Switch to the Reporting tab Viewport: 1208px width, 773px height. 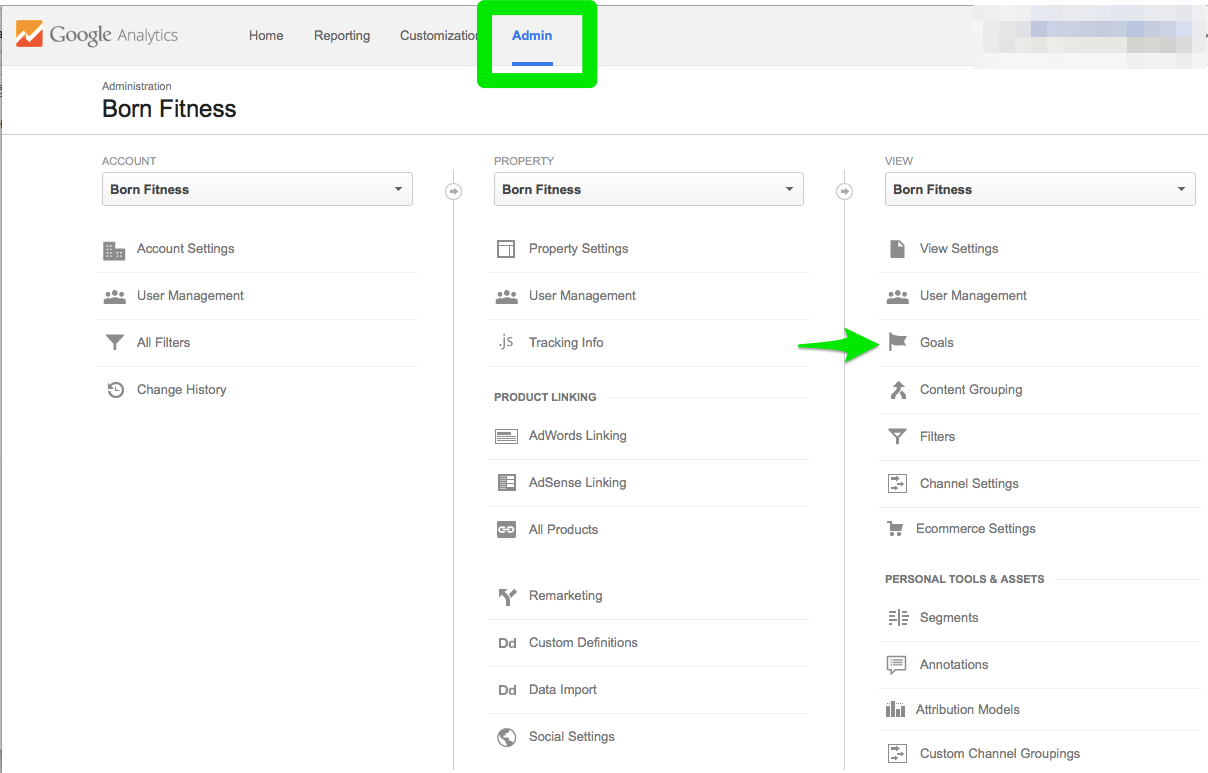click(x=342, y=35)
